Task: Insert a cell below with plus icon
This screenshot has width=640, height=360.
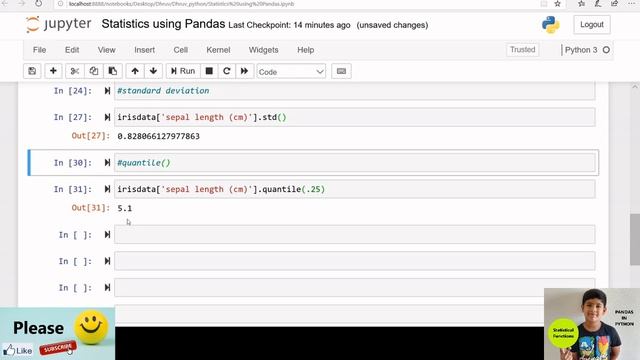Action: pyautogui.click(x=53, y=71)
